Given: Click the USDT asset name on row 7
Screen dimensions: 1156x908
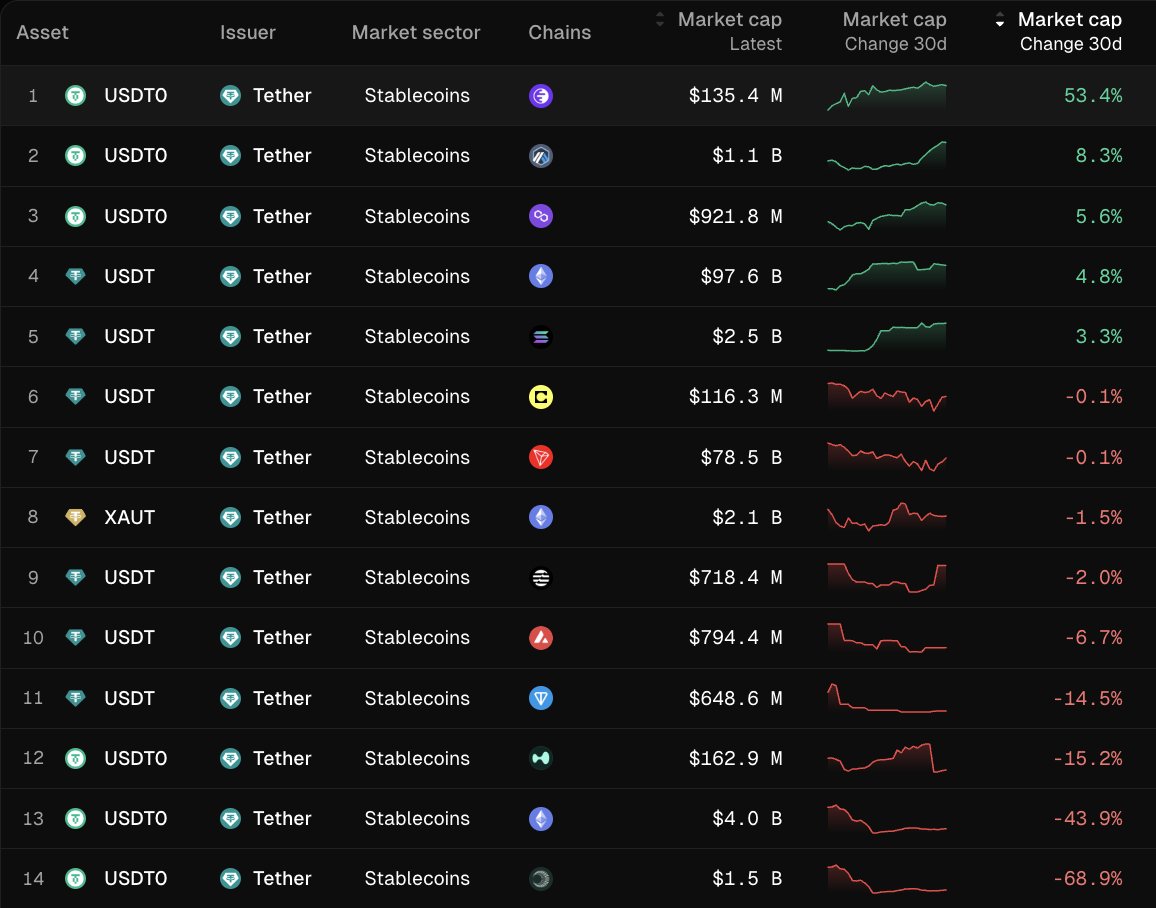Looking at the screenshot, I should pos(129,457).
